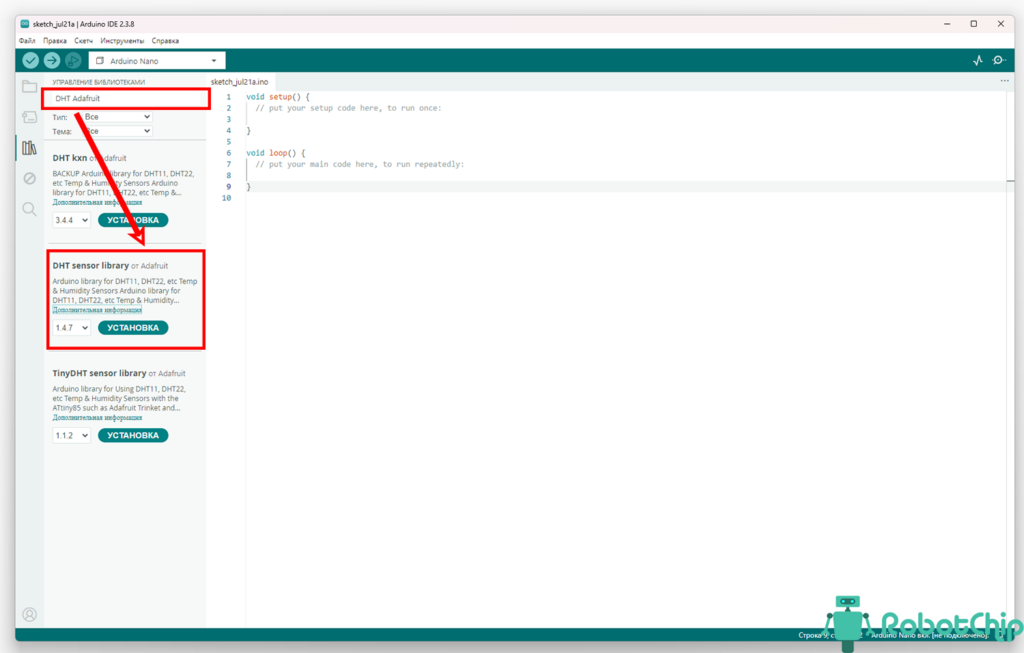Open more info link for DHT kxn
Screen dimensions: 1024x653
(x=97, y=202)
